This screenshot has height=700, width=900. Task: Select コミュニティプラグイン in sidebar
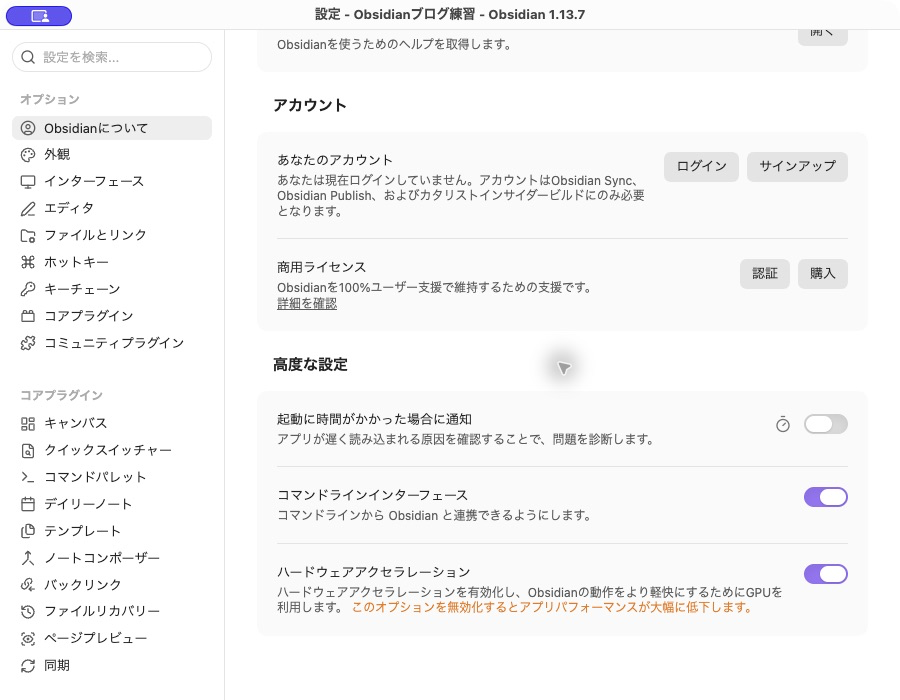(112, 343)
